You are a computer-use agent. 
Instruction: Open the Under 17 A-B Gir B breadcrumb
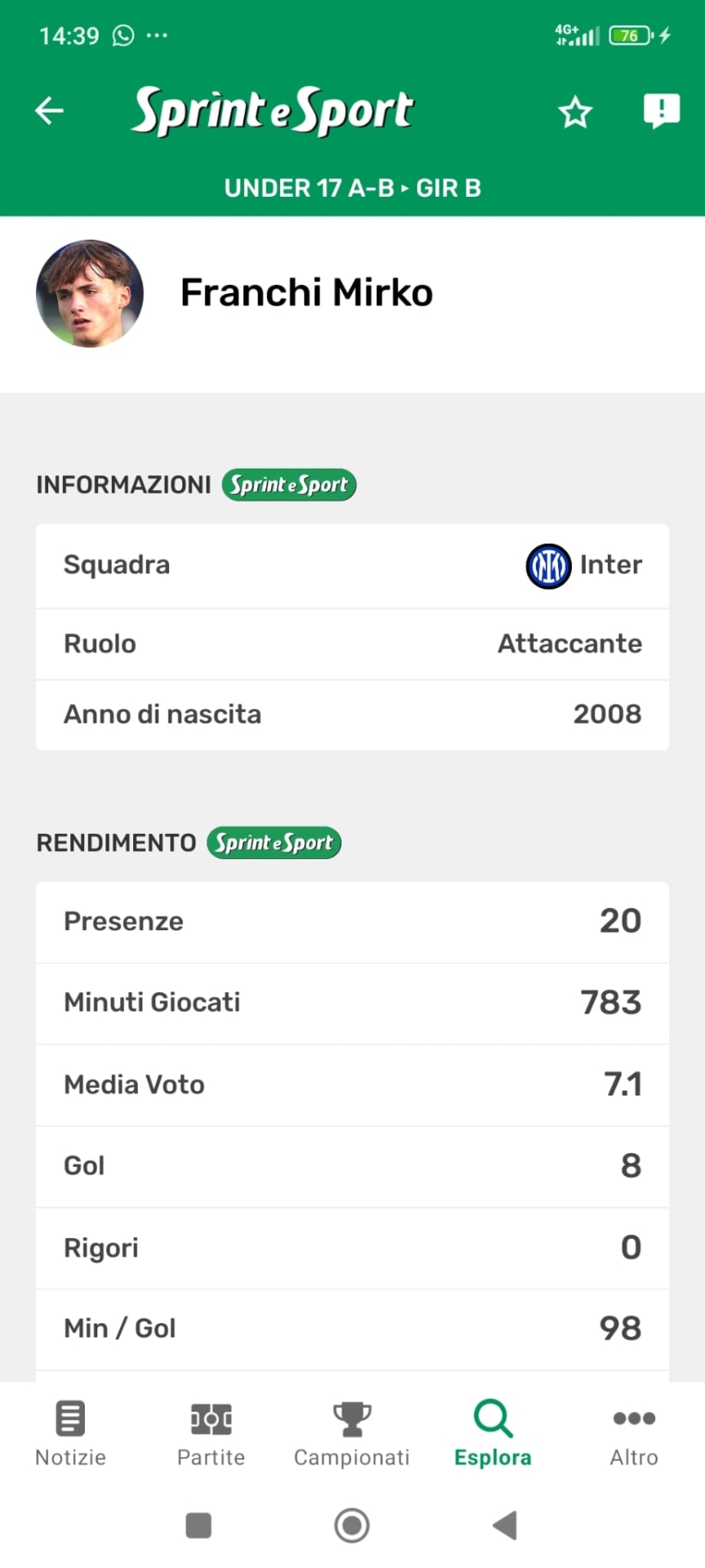[352, 188]
